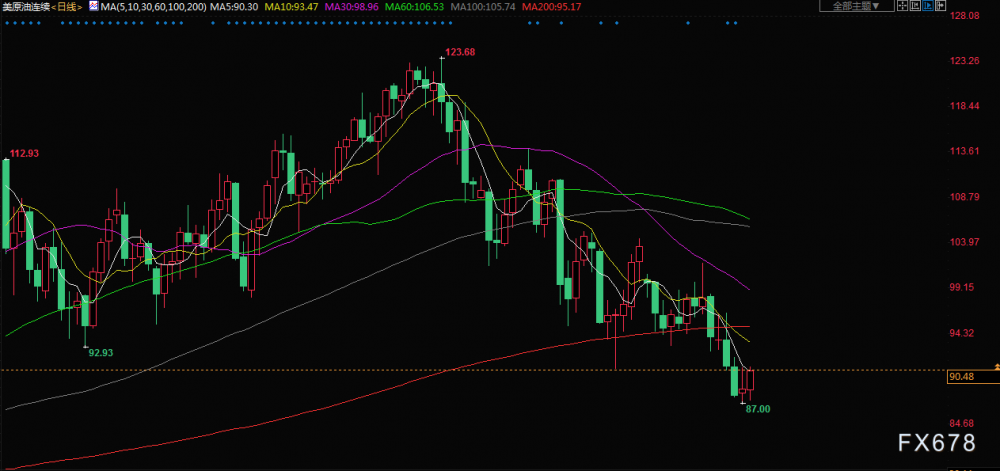Toggle the highlighted blue play-forward chart icon
The height and width of the screenshot is (471, 1000).
928,6
